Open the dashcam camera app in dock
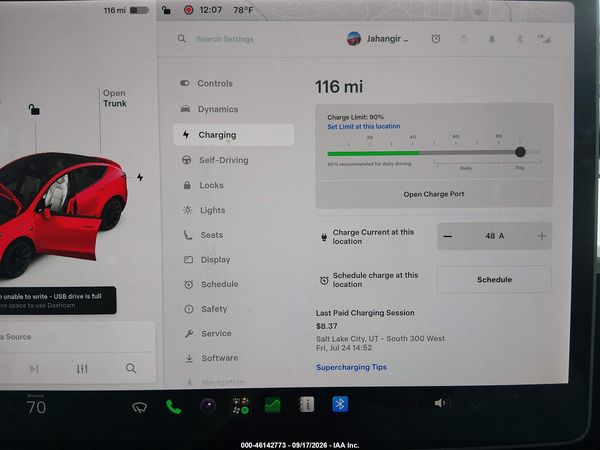Viewport: 600px width, 450px height. (208, 405)
